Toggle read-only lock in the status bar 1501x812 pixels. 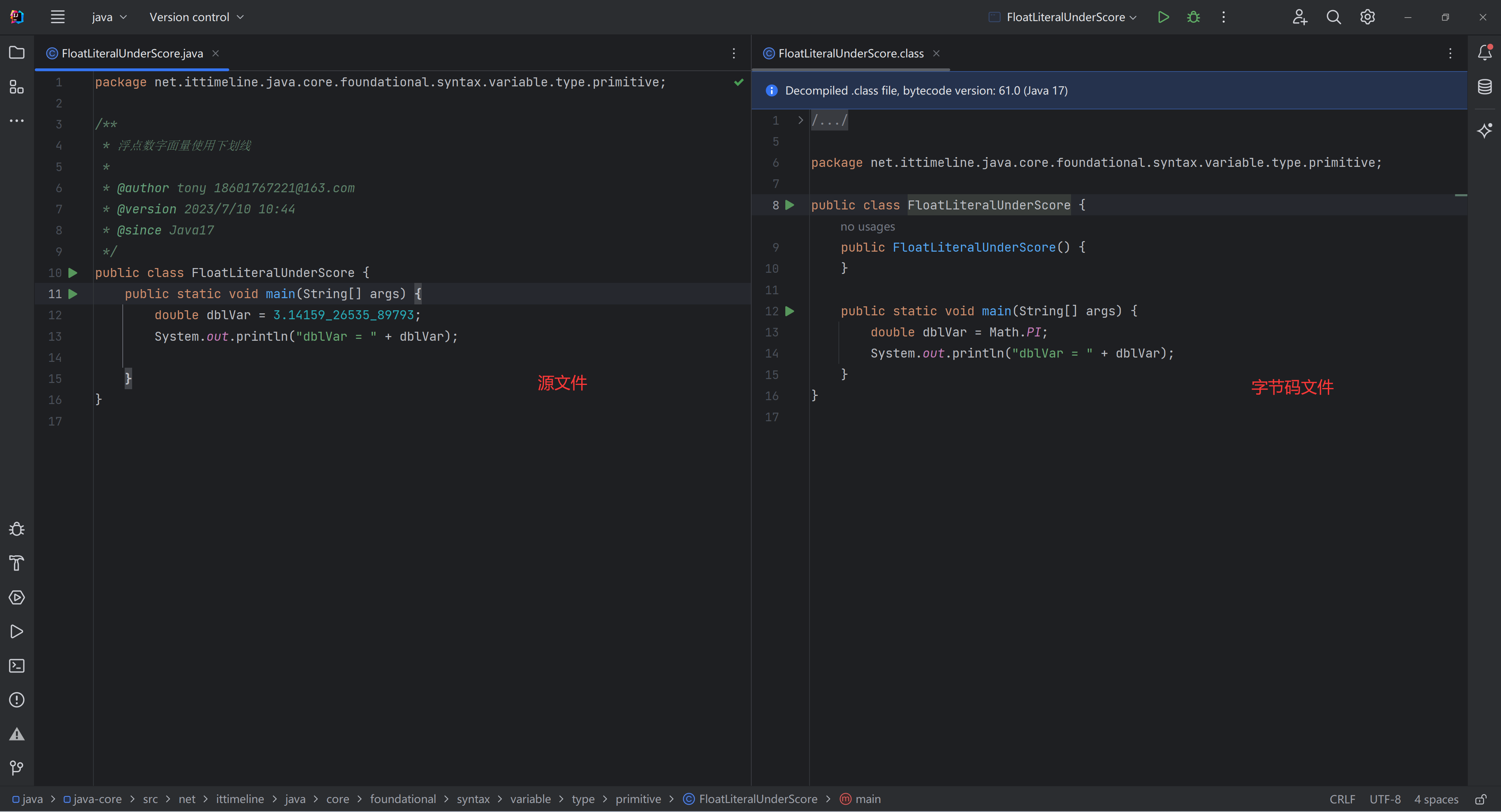(1481, 799)
